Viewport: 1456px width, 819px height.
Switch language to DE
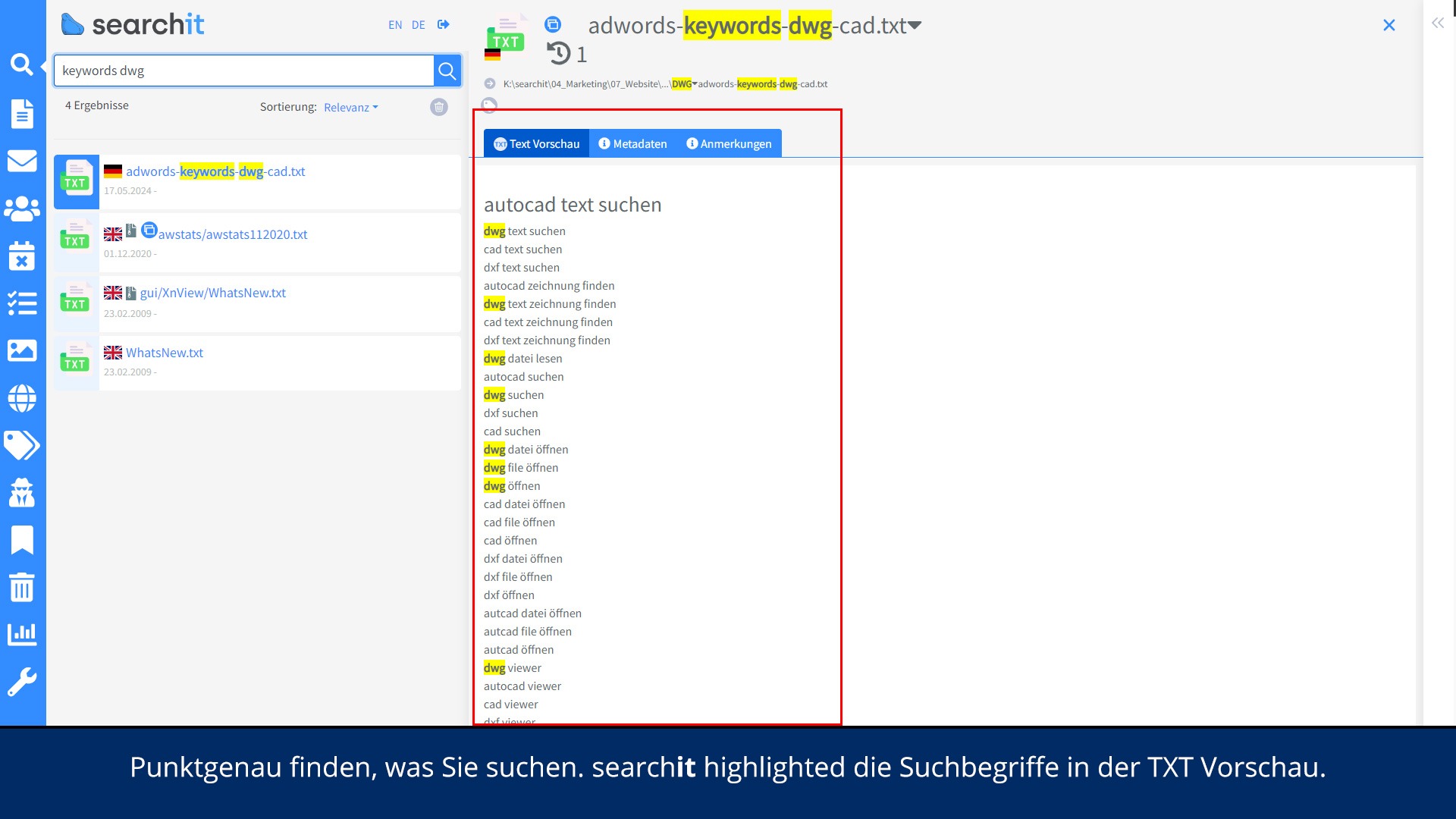419,25
